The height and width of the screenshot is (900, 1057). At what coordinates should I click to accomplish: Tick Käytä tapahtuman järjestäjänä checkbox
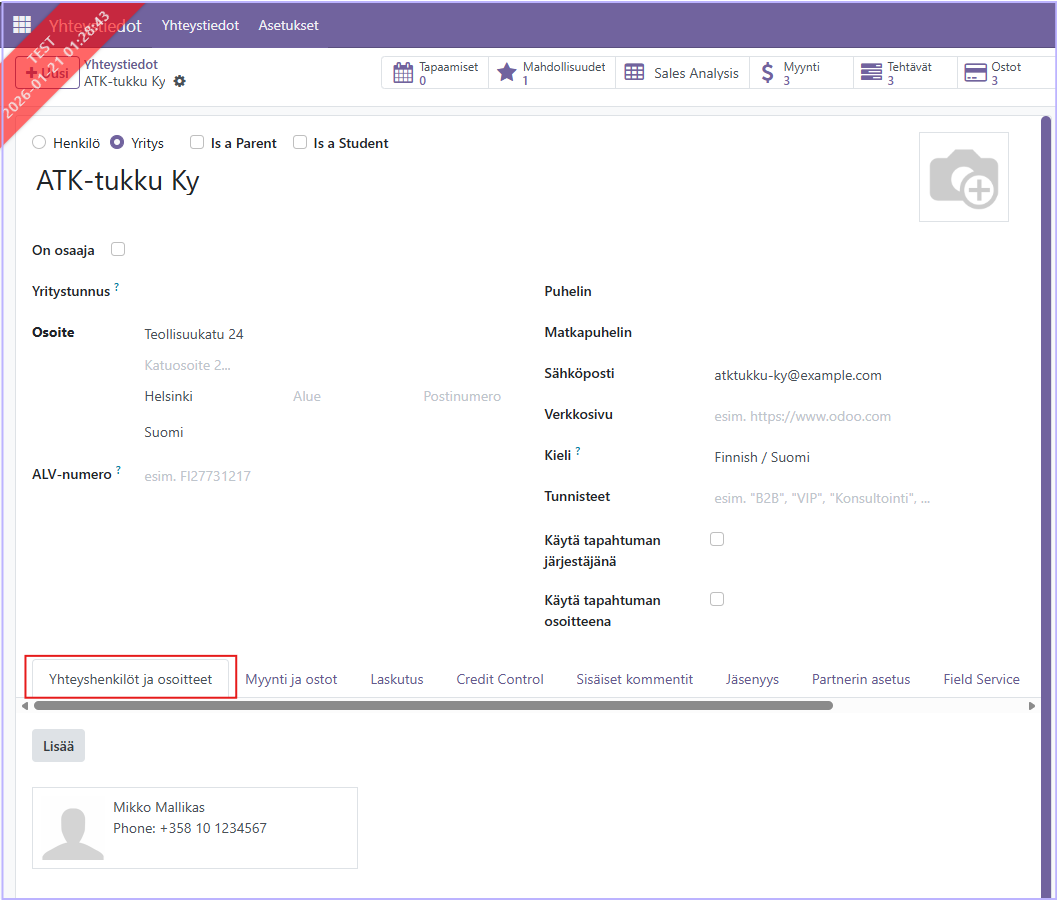(716, 539)
